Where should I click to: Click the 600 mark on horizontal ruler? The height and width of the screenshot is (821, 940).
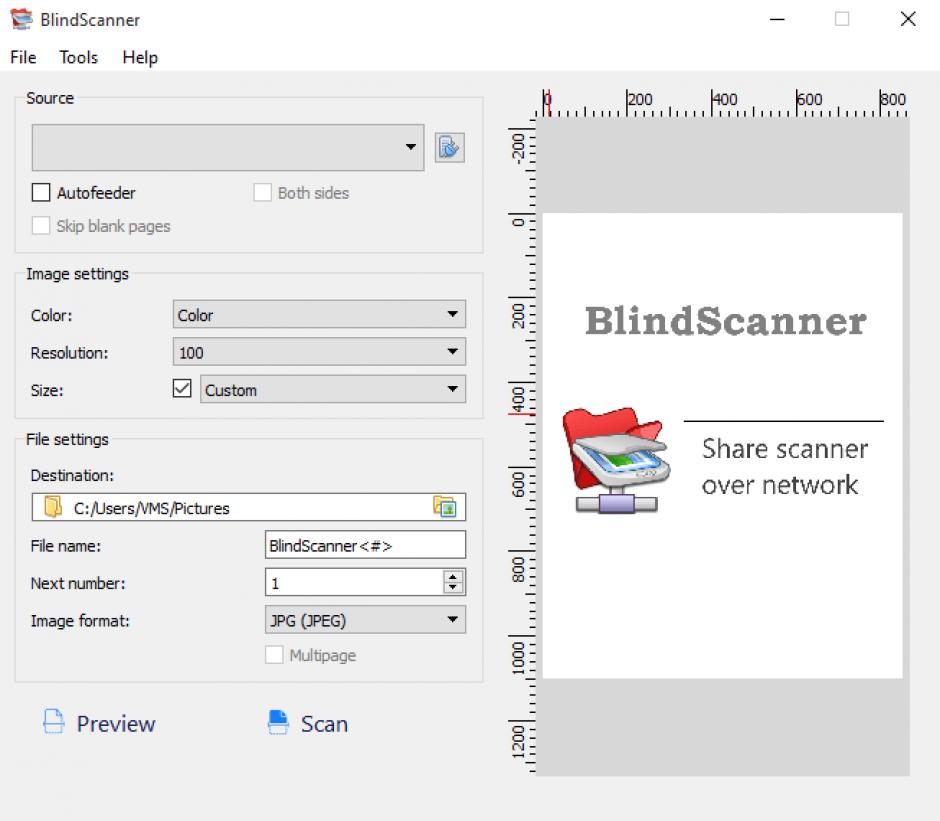809,99
